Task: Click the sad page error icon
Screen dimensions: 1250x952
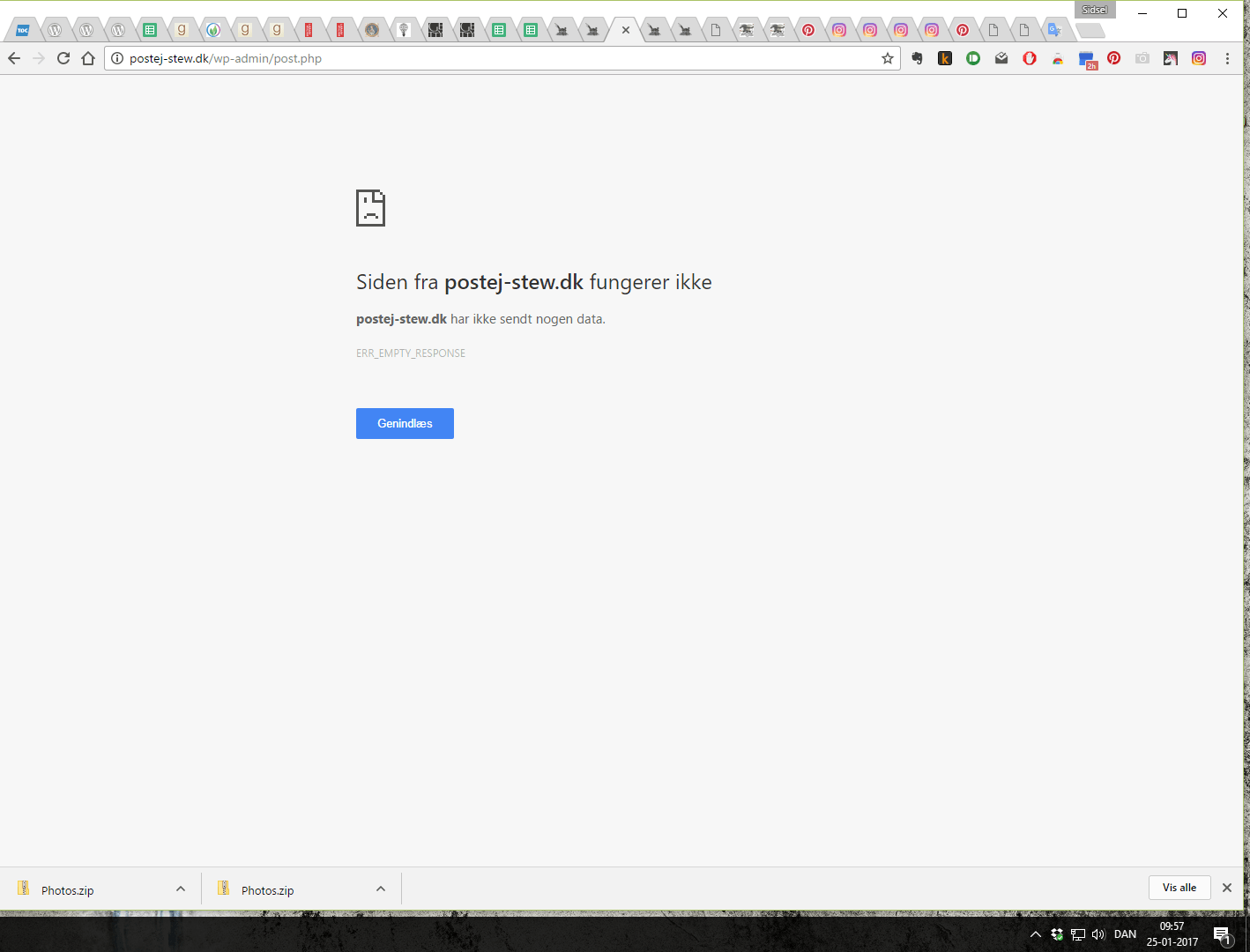Action: [x=370, y=208]
